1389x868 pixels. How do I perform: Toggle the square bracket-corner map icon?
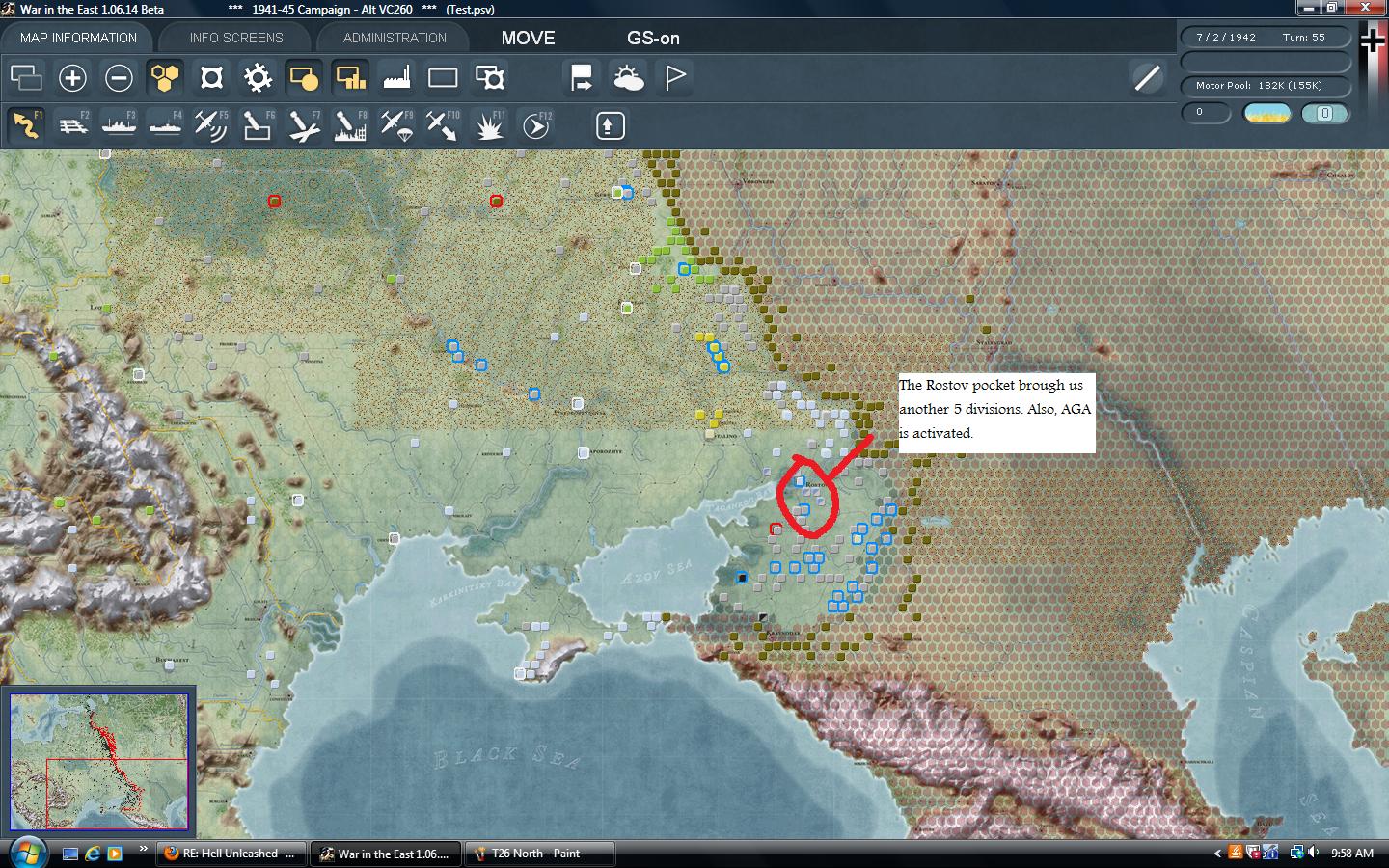tap(211, 78)
